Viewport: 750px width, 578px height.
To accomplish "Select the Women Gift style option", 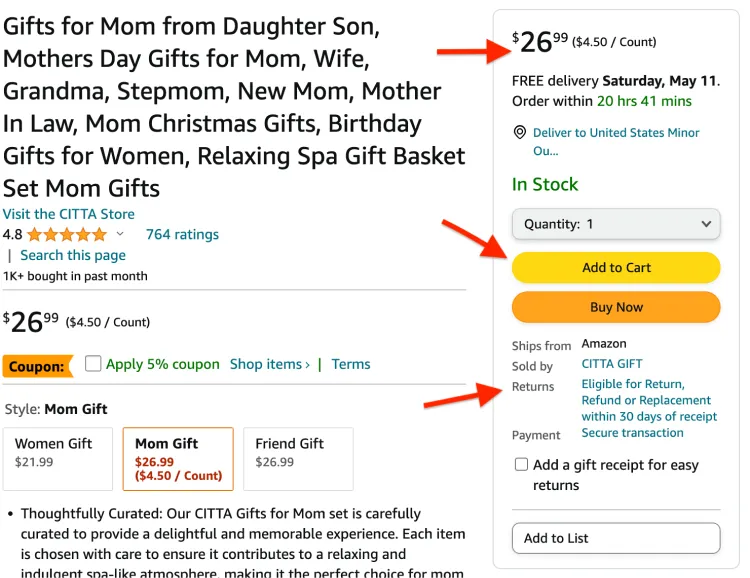I will pos(58,459).
